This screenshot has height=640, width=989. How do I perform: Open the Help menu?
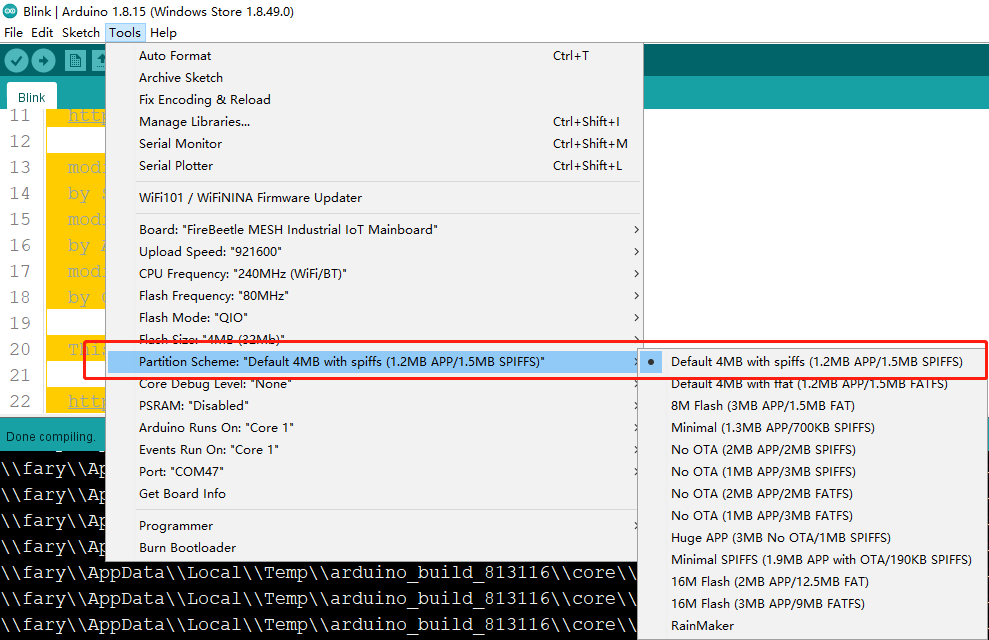point(163,33)
